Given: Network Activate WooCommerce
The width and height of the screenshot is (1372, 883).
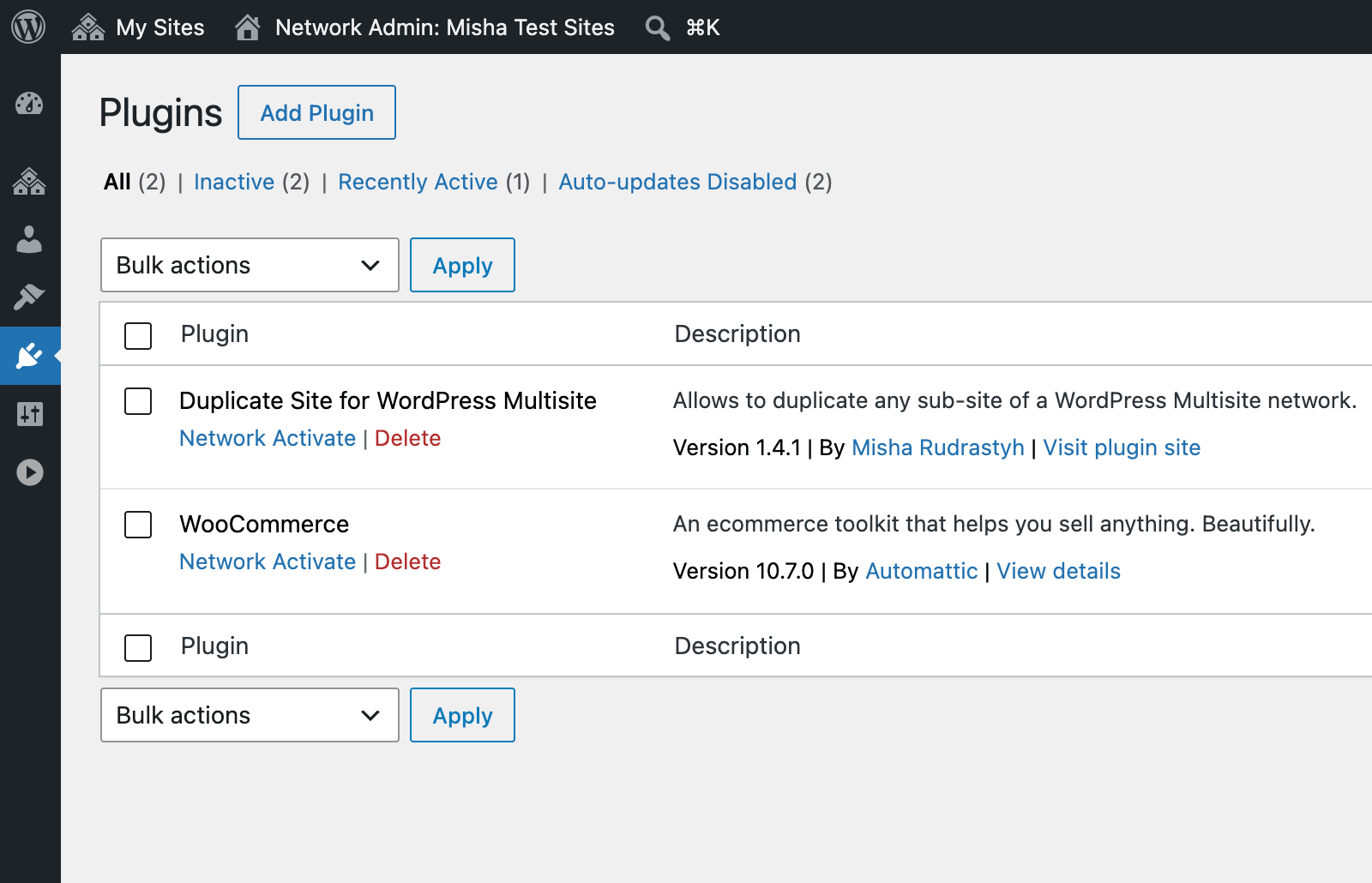Looking at the screenshot, I should (x=268, y=562).
